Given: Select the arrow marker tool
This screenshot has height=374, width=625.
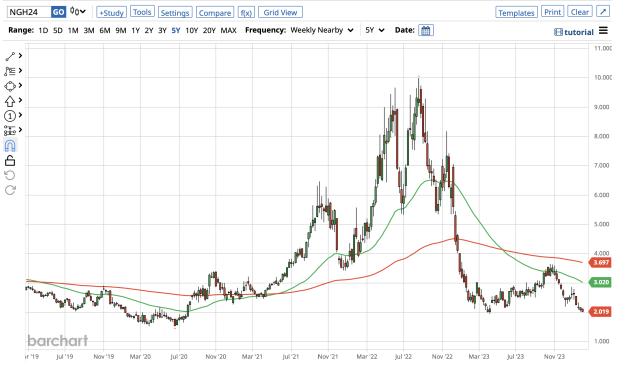Looking at the screenshot, I should 10,101.
